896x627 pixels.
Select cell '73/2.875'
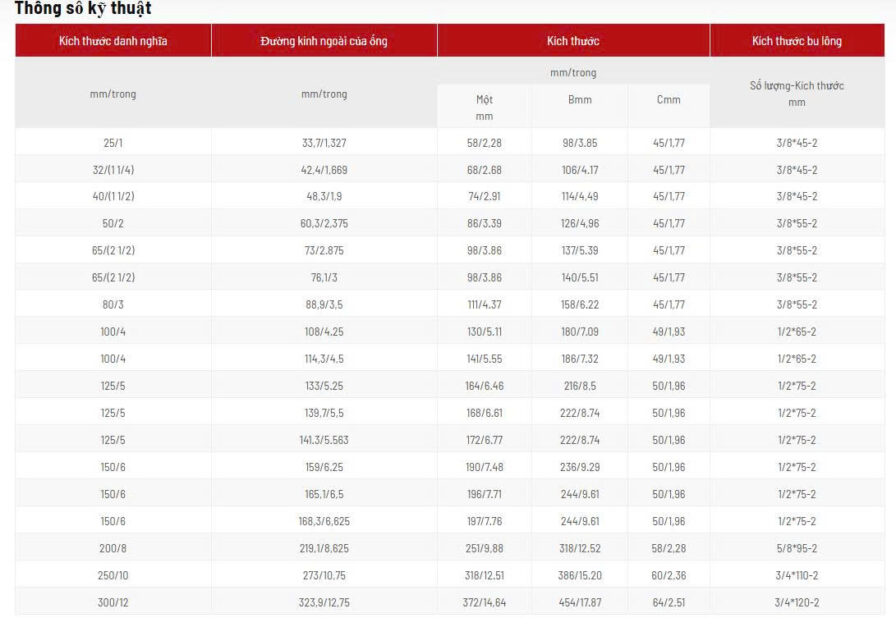tap(324, 250)
